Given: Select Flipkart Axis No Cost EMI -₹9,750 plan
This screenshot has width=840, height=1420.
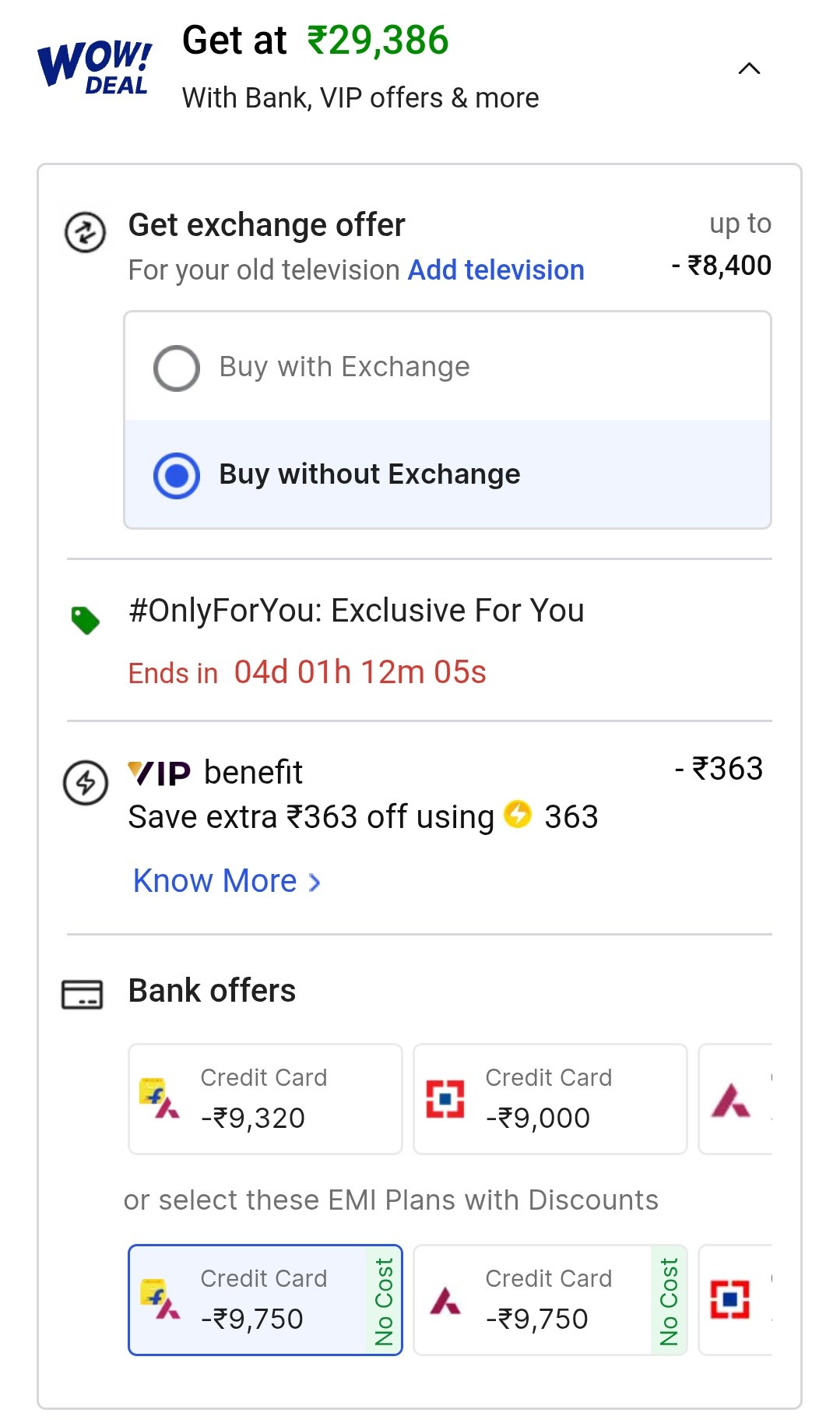Looking at the screenshot, I should 265,1299.
